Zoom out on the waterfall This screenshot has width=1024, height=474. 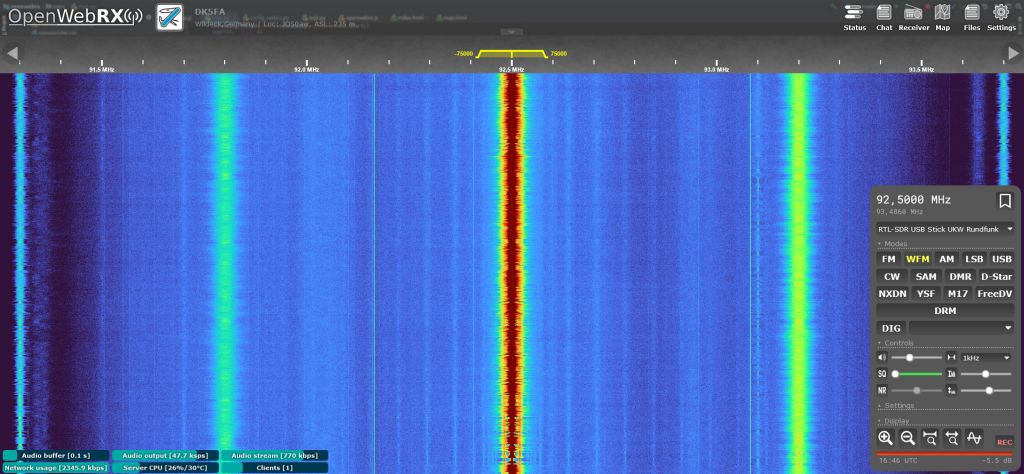(908, 438)
